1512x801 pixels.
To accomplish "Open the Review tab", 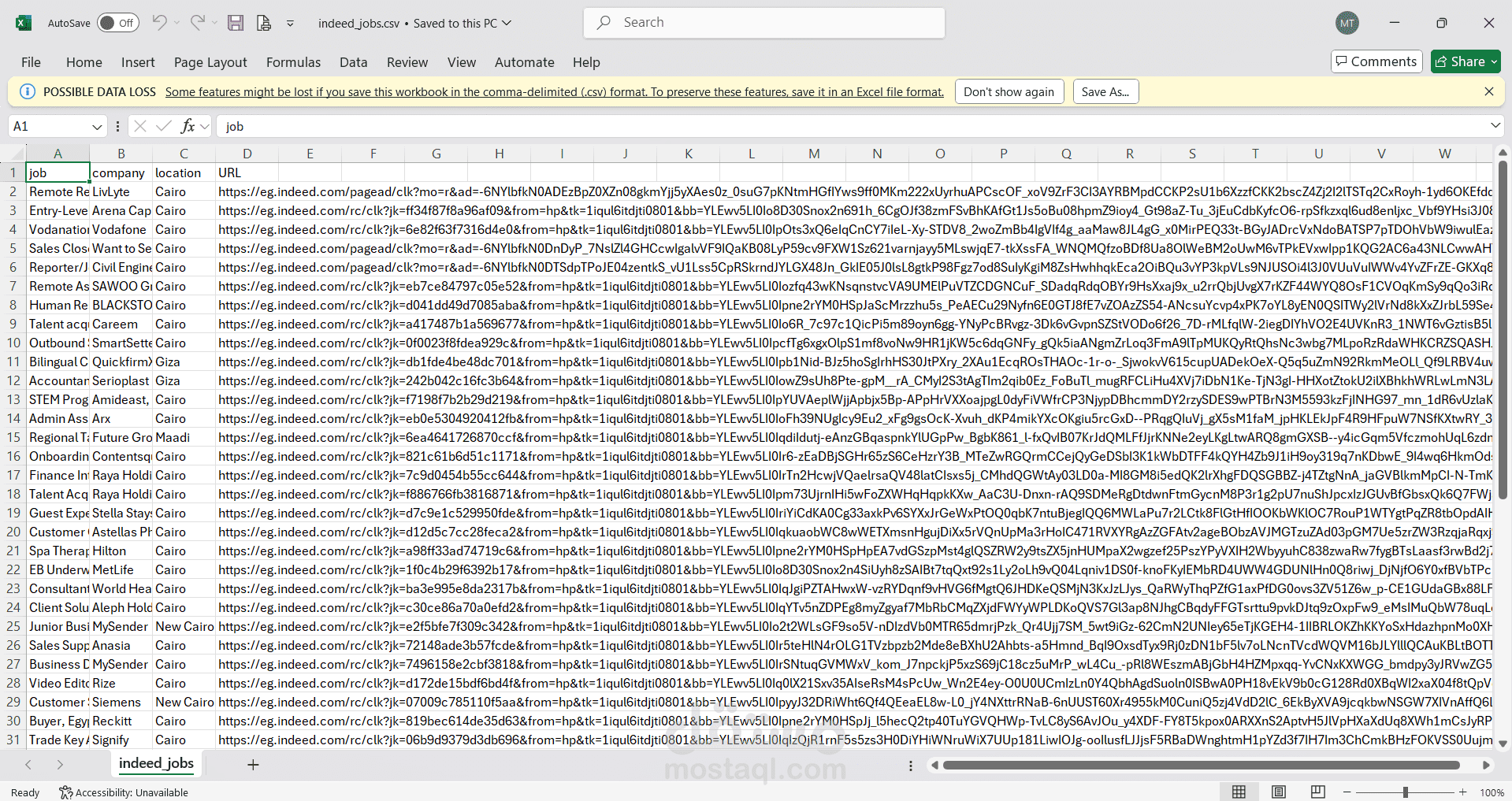I will click(407, 62).
